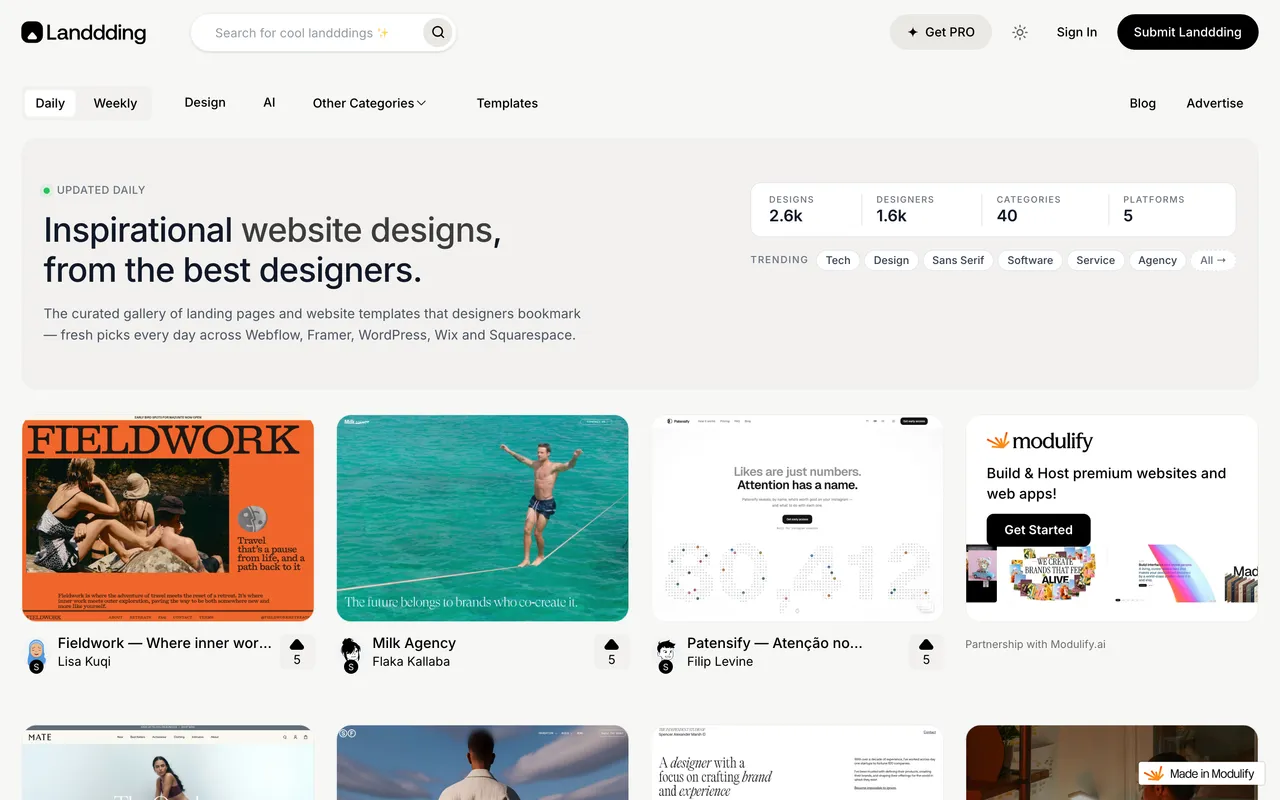Open the Design category
1280x800 pixels.
[x=205, y=102]
